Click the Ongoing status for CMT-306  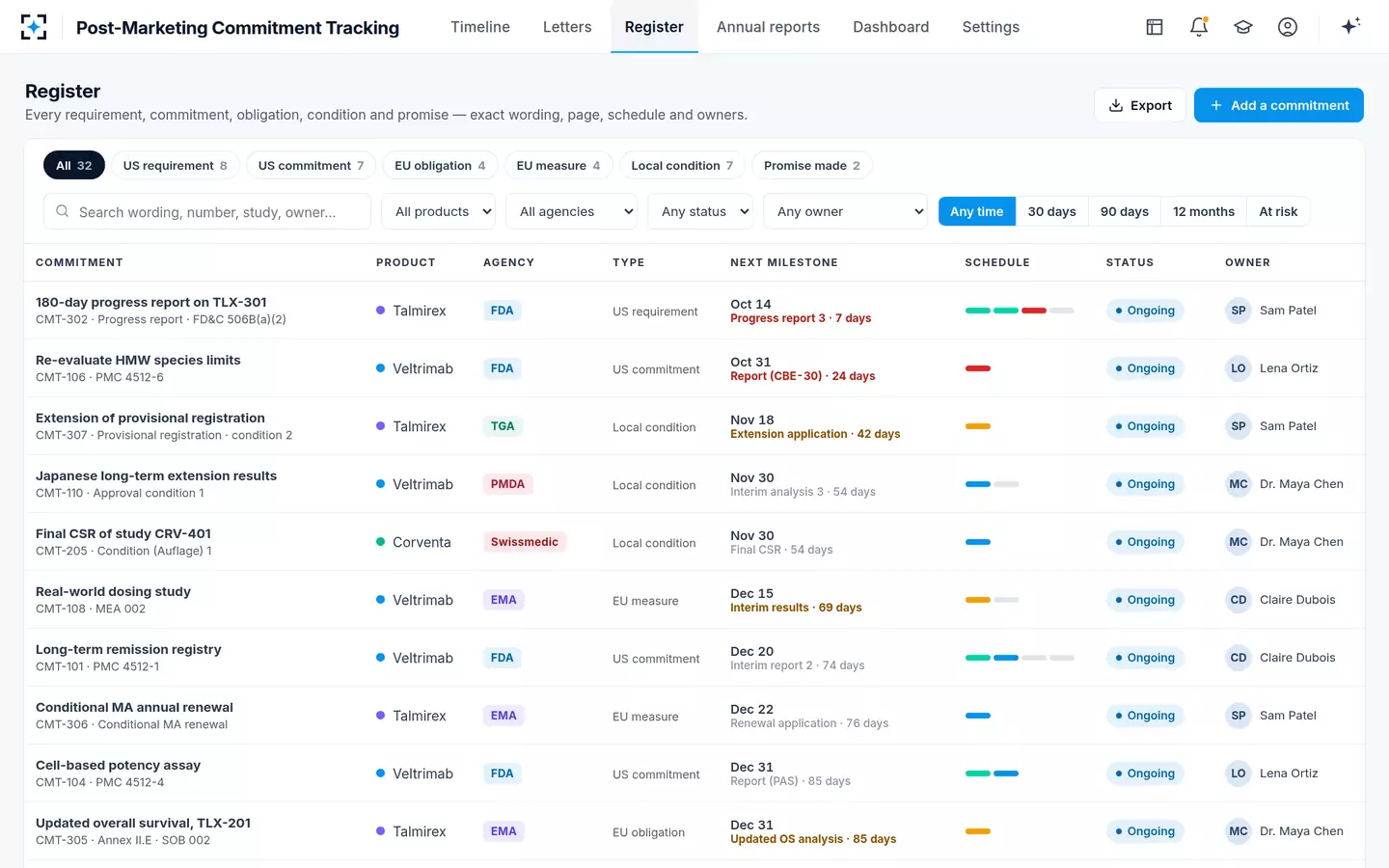click(1145, 716)
